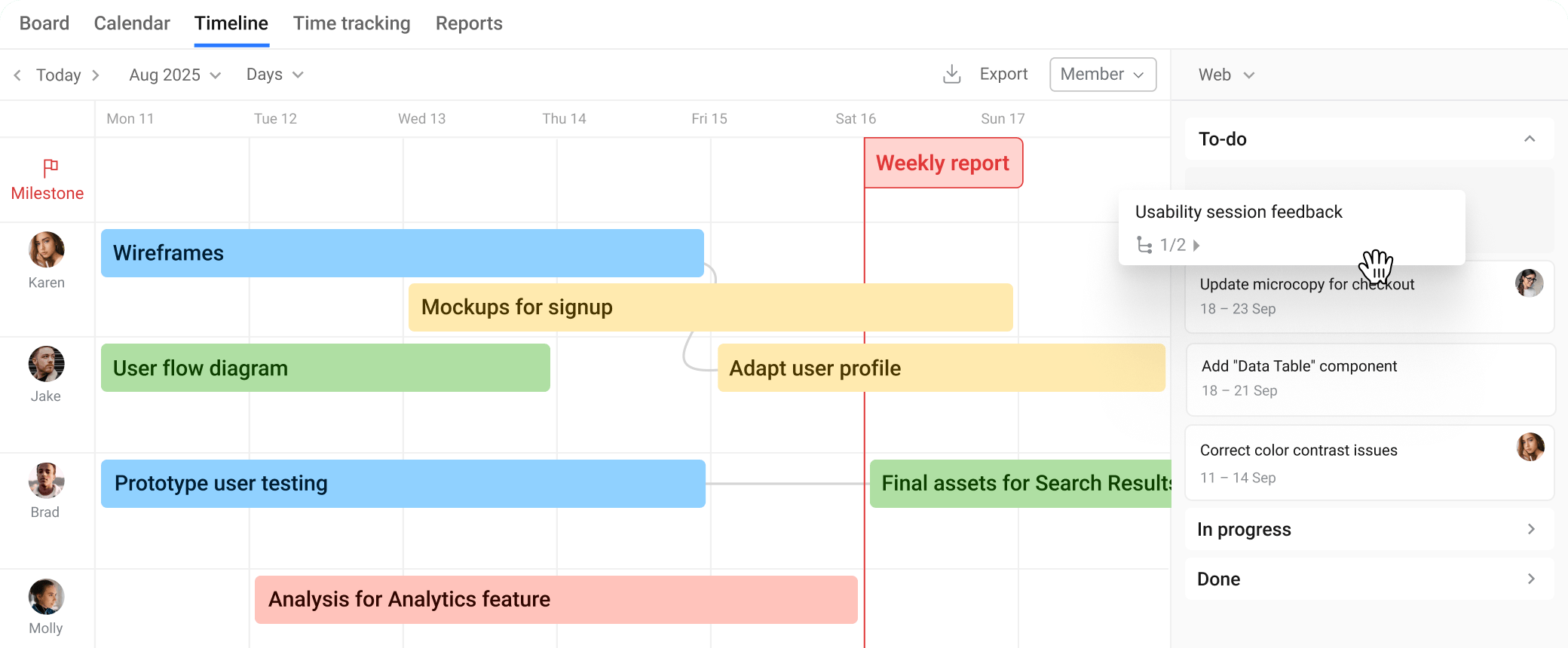
Task: Click Karen's avatar in the member column
Action: point(47,250)
